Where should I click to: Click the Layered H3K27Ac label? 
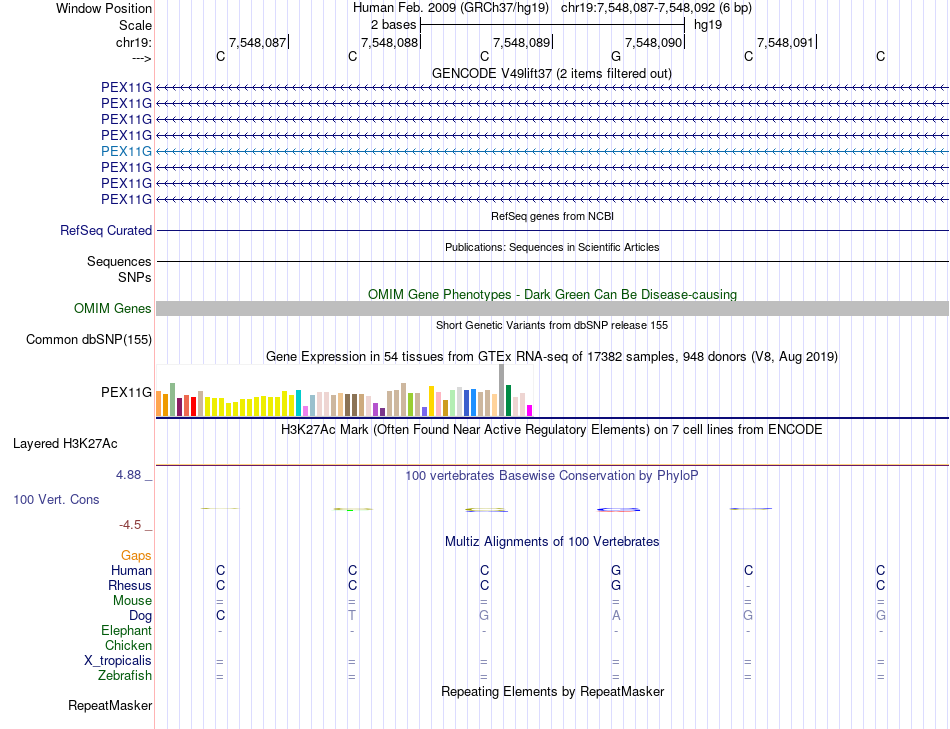point(65,444)
